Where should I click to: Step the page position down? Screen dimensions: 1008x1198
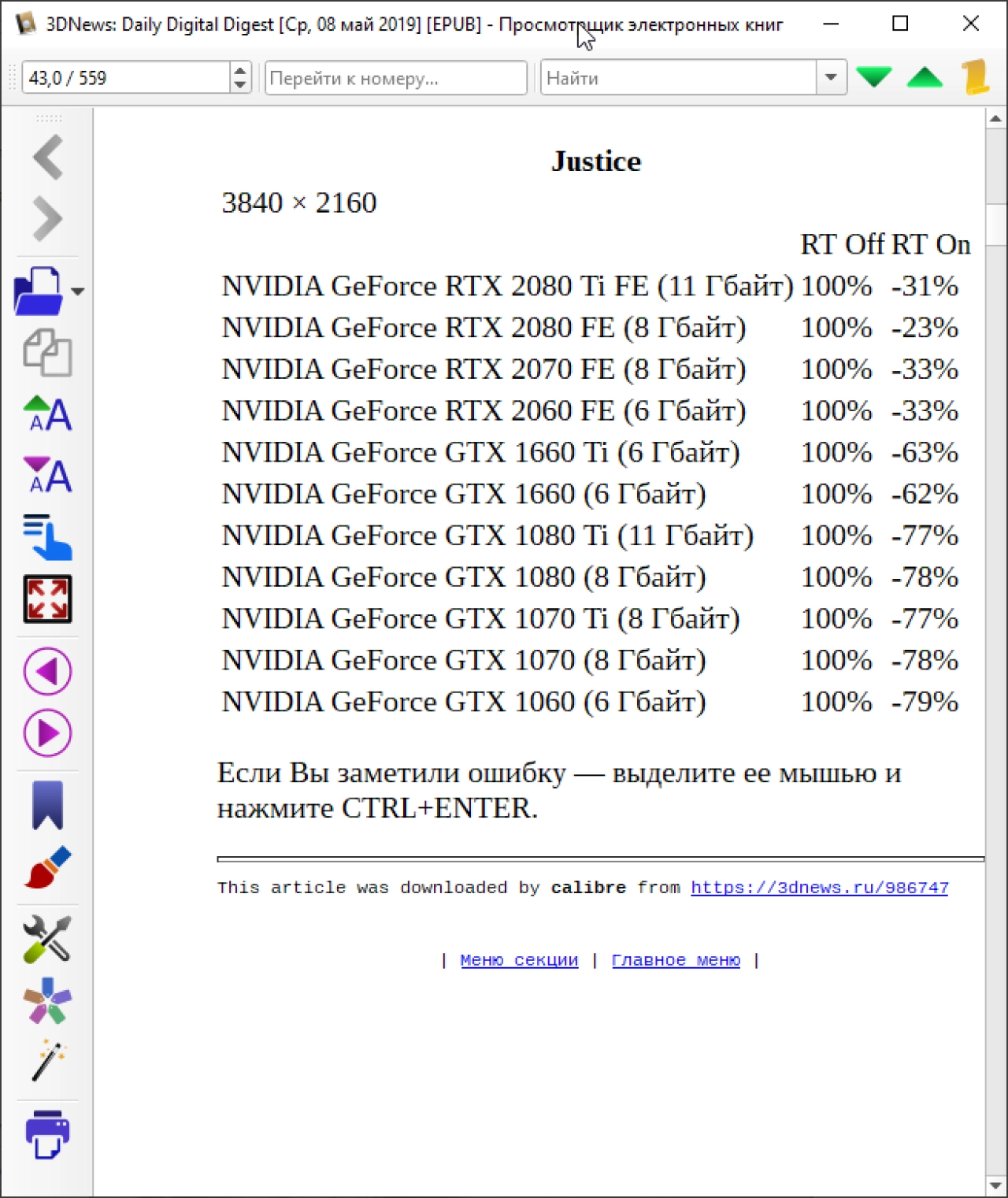point(240,85)
